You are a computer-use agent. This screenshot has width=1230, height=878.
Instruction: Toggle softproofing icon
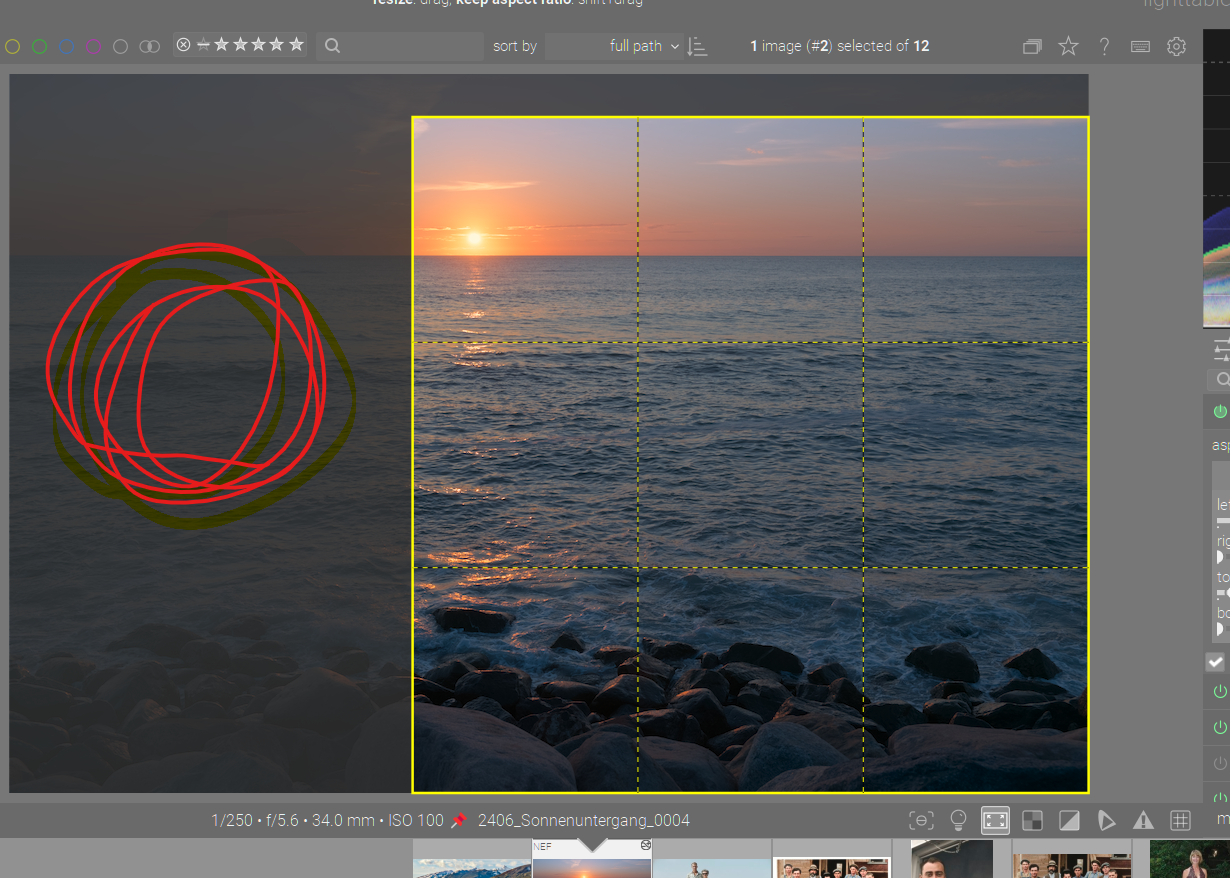[1106, 821]
